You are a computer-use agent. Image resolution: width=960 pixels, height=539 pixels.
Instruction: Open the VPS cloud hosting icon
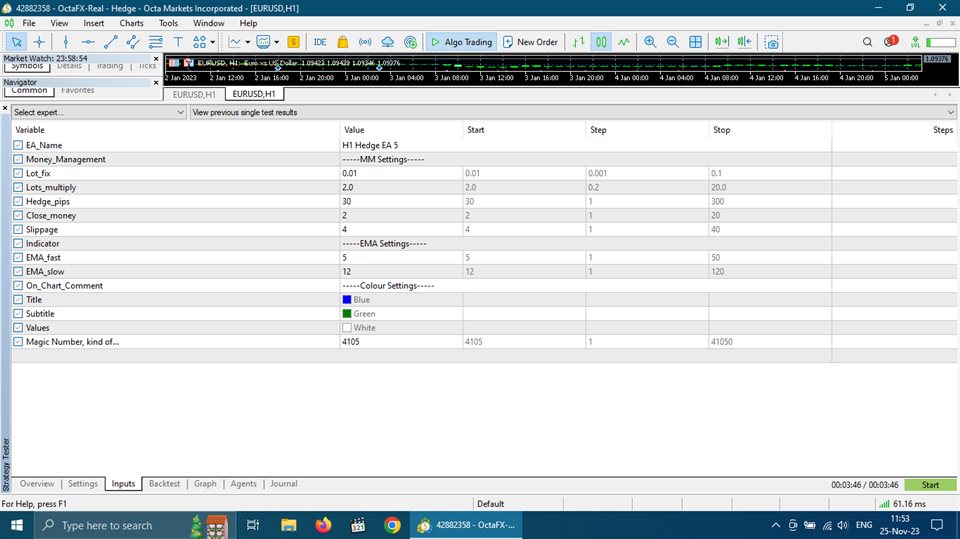click(x=388, y=42)
